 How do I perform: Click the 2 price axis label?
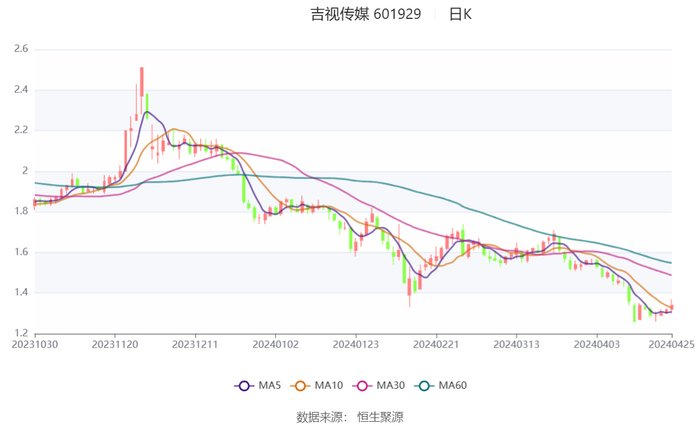24,171
